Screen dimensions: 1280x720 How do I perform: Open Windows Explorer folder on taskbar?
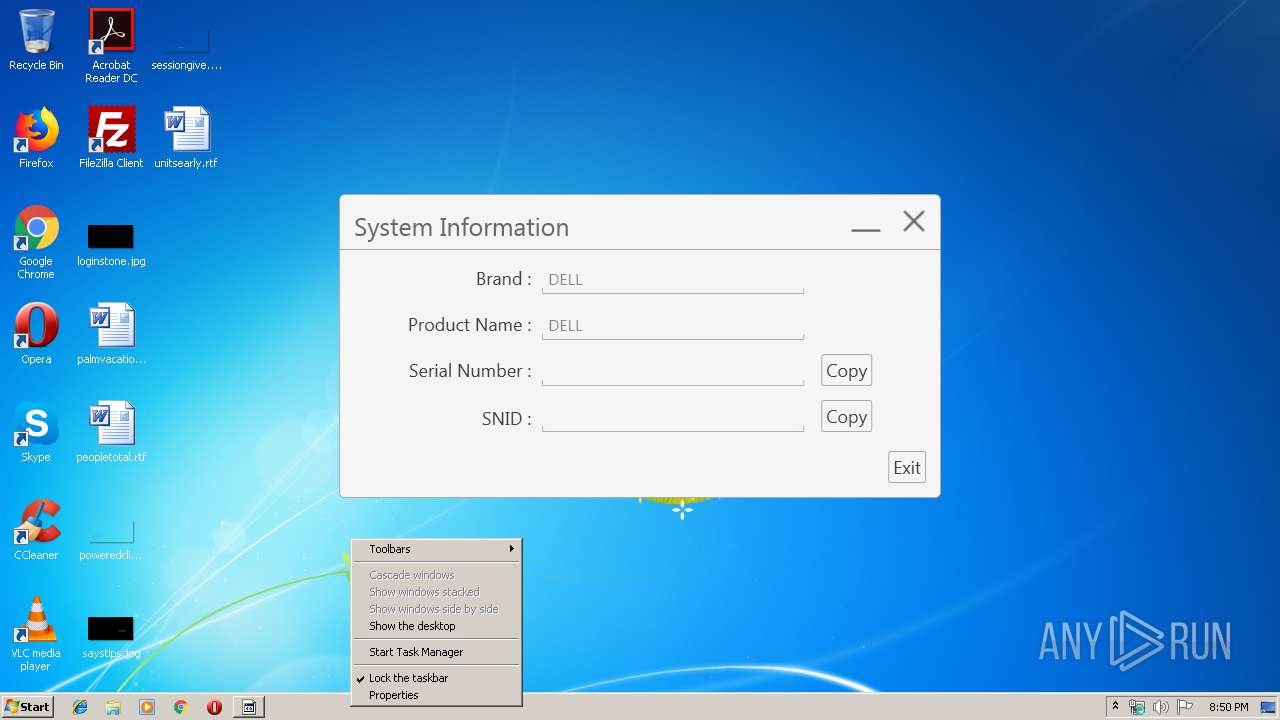[113, 707]
